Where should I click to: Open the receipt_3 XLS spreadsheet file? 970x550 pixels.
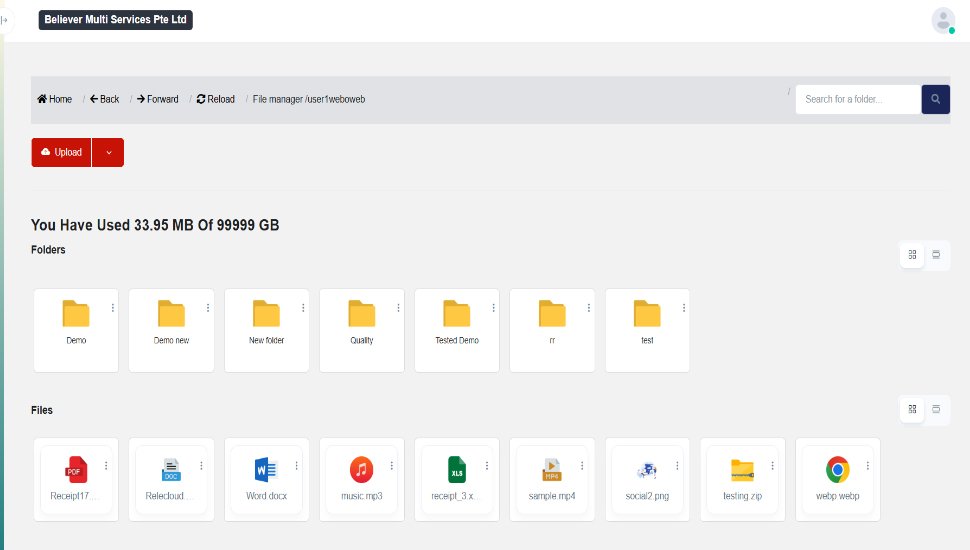pyautogui.click(x=457, y=469)
